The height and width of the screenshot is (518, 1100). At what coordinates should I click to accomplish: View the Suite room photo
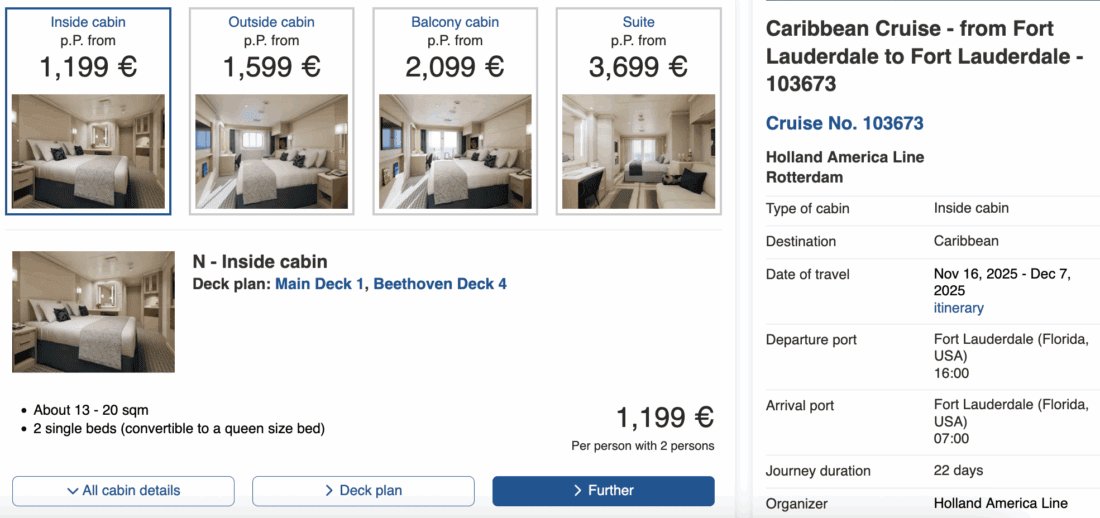[x=638, y=151]
